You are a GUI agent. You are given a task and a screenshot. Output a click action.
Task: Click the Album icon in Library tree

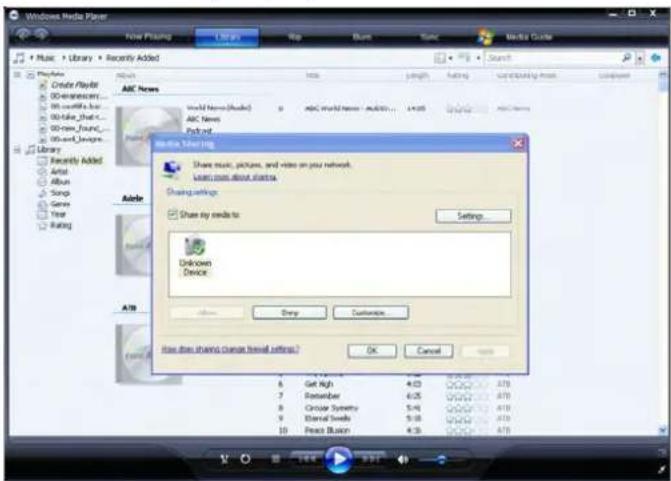pyautogui.click(x=42, y=182)
